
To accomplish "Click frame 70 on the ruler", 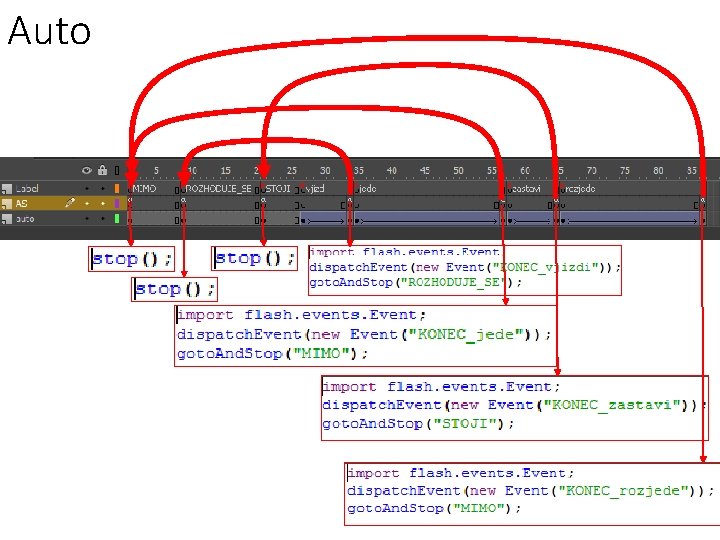I will click(x=591, y=170).
